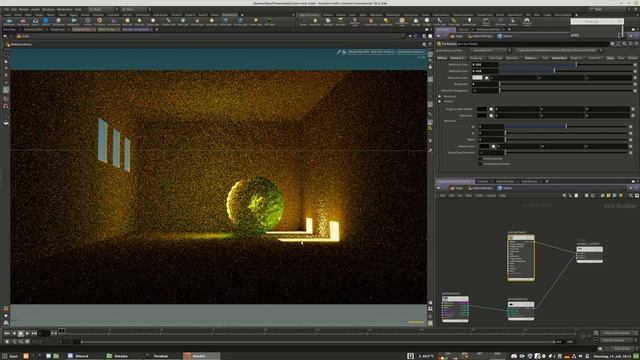Open the Edit menu in the main menu bar
This screenshot has height=360, width=640.
14,9
